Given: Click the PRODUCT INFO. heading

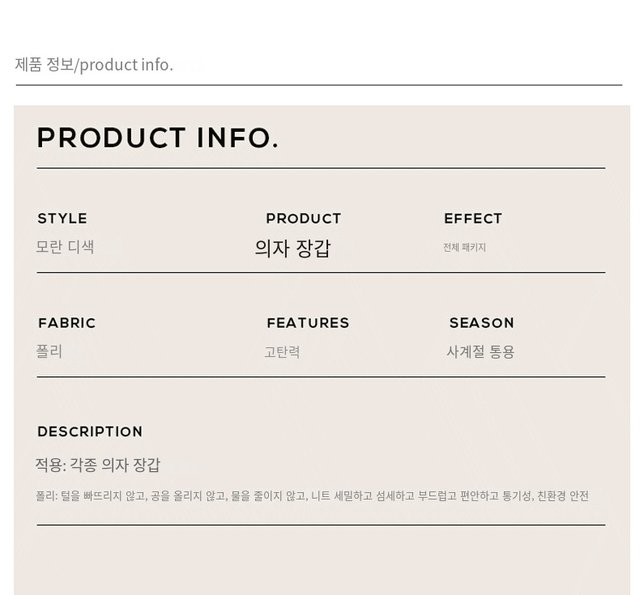Looking at the screenshot, I should tap(158, 138).
